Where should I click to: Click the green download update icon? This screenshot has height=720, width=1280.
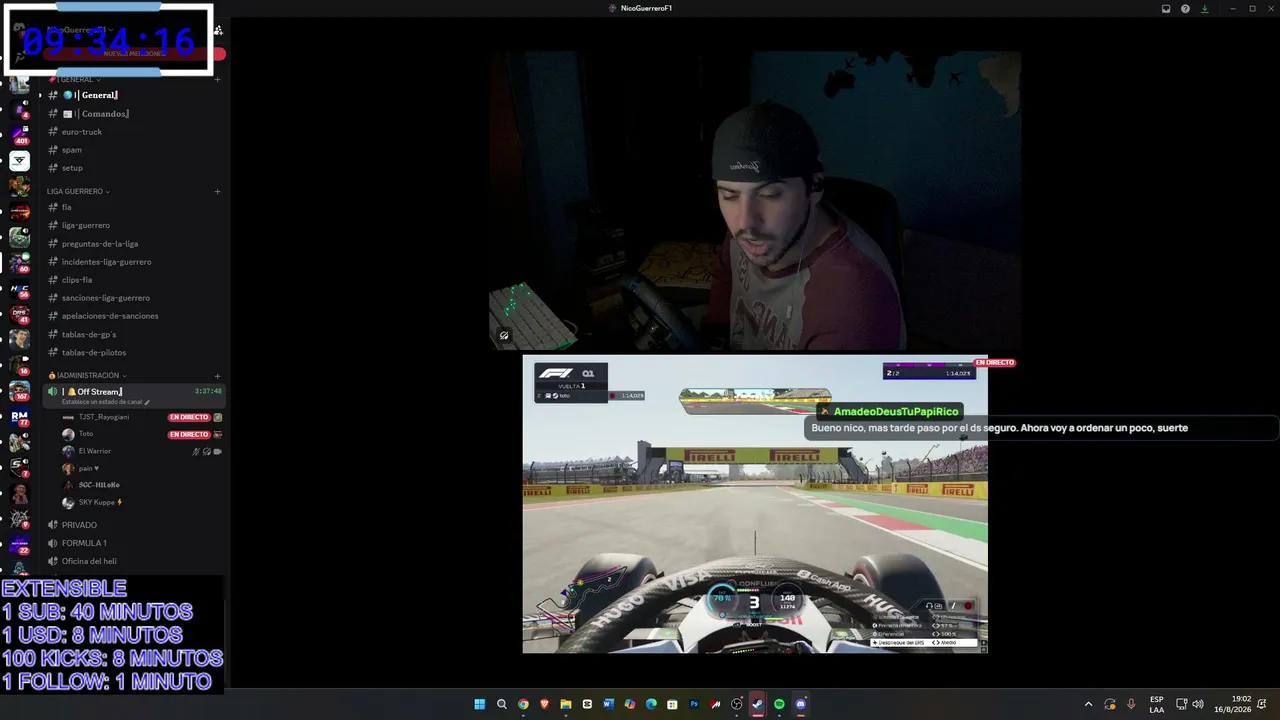tap(1204, 8)
